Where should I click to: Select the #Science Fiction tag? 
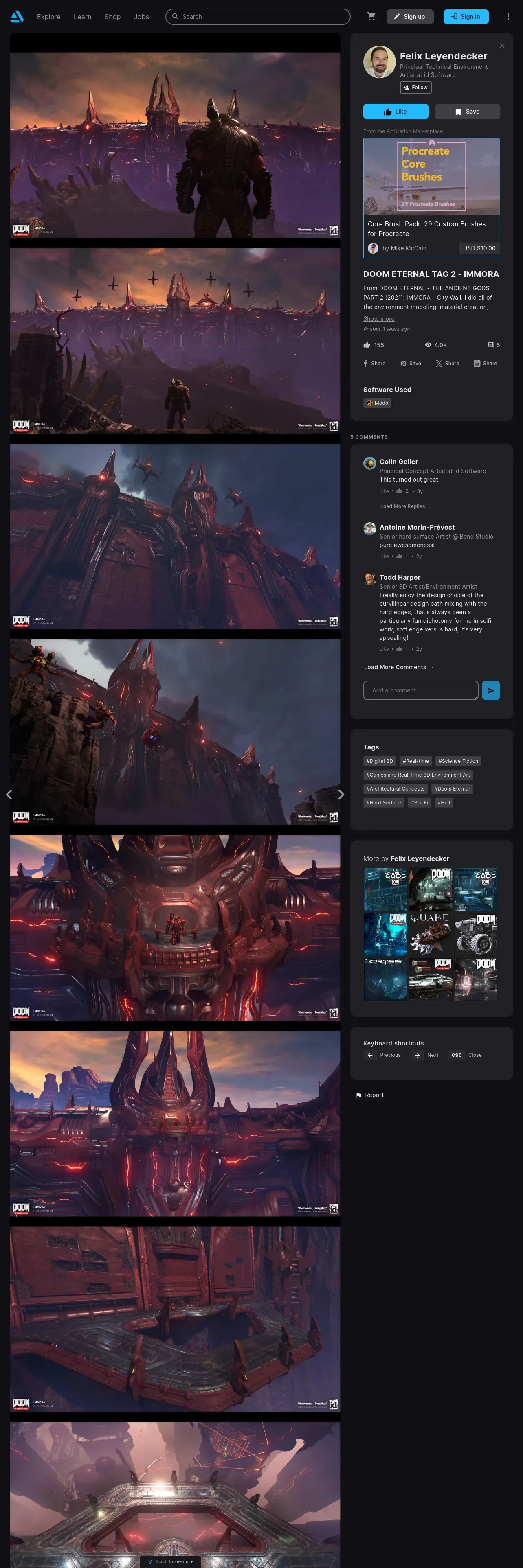pos(459,762)
